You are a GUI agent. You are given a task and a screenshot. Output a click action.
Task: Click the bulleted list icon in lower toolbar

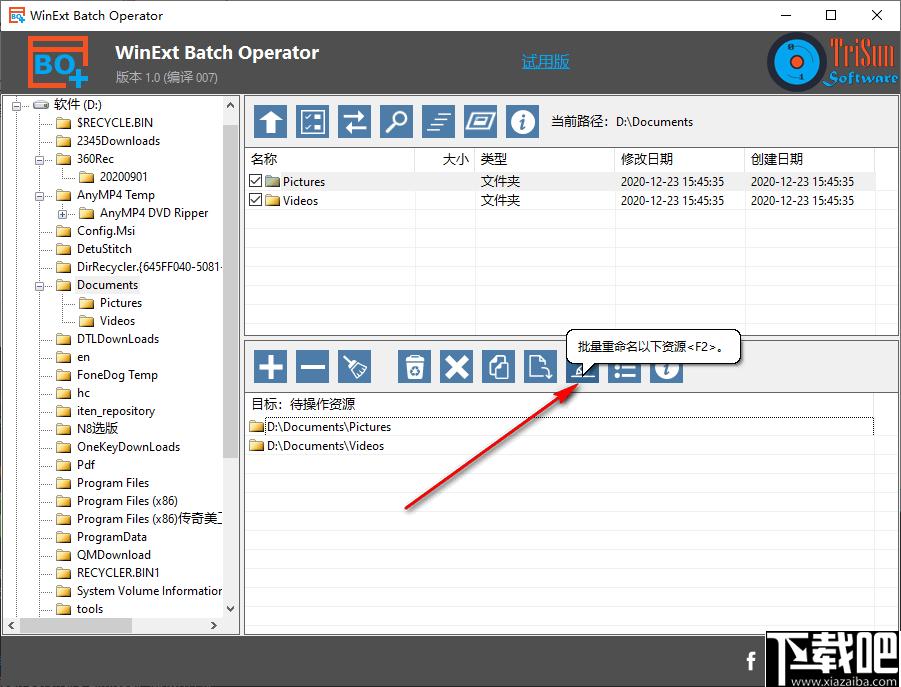(624, 372)
